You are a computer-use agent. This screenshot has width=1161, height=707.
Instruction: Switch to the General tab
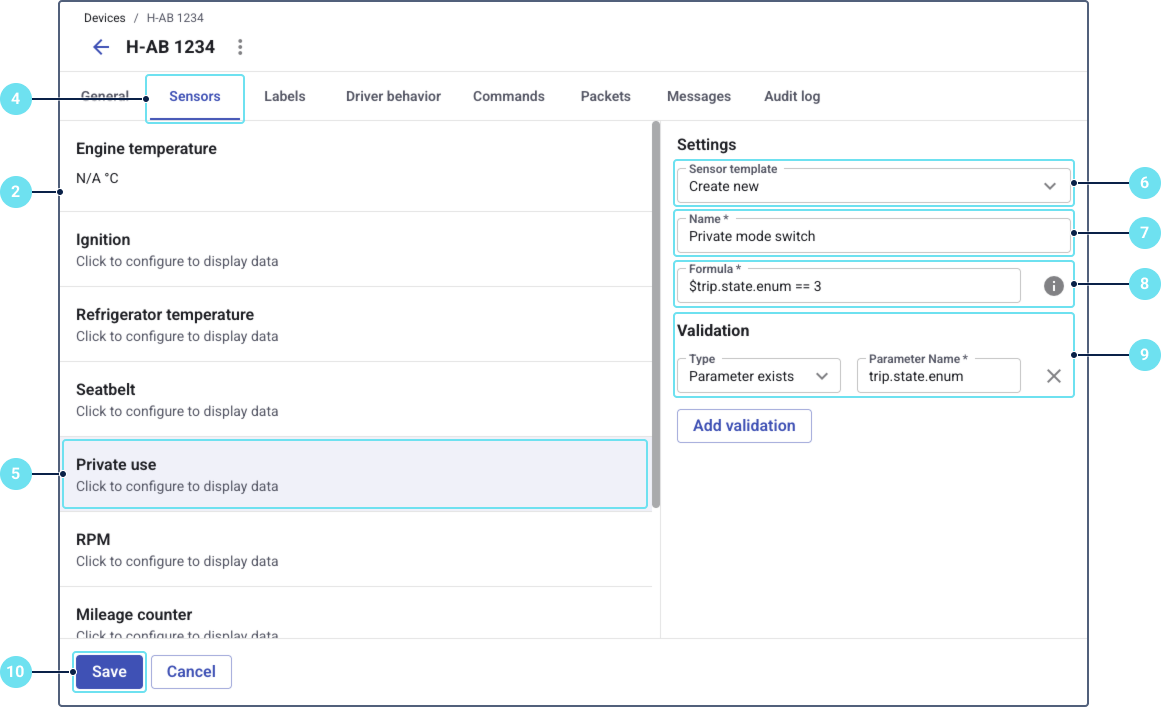[x=105, y=95]
